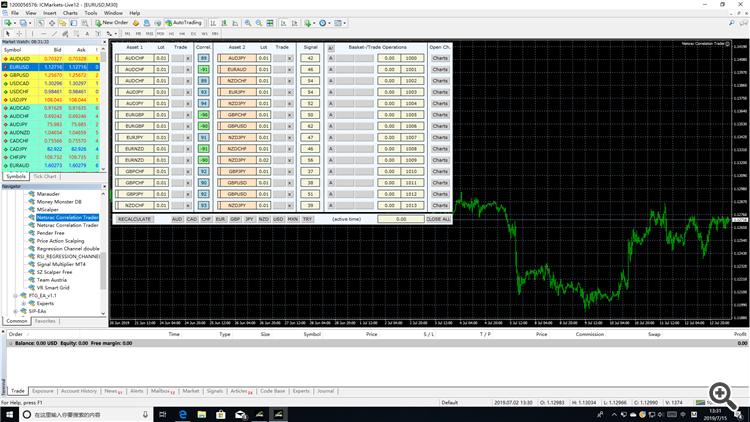Open the Tools menu
This screenshot has height=422, width=750.
click(90, 13)
